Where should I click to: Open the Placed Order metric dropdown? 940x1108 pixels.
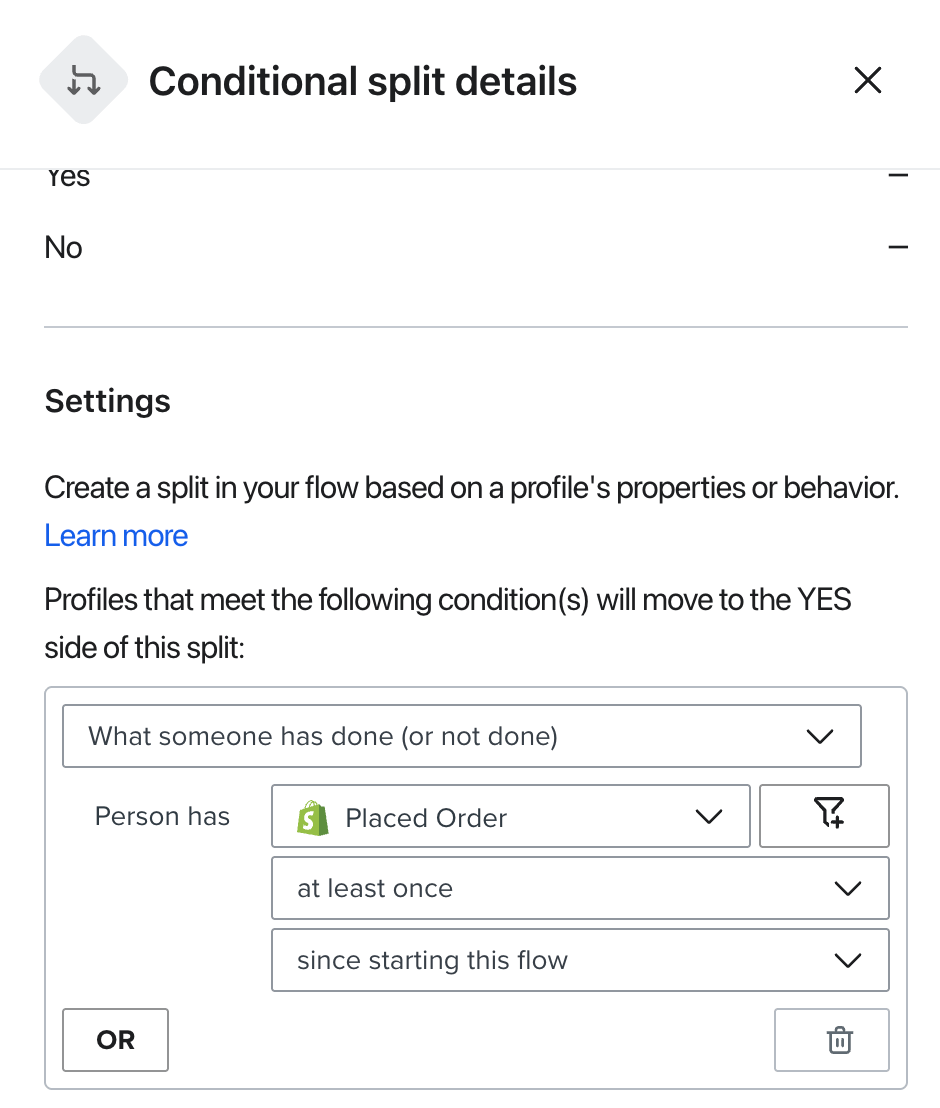click(510, 817)
